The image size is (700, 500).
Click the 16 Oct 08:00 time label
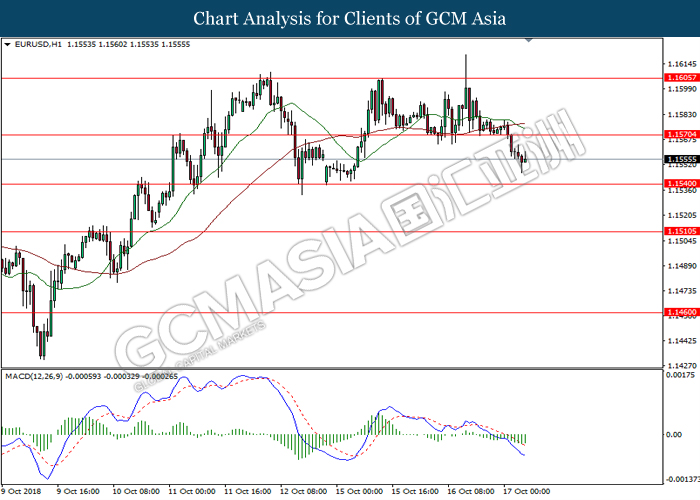471,492
